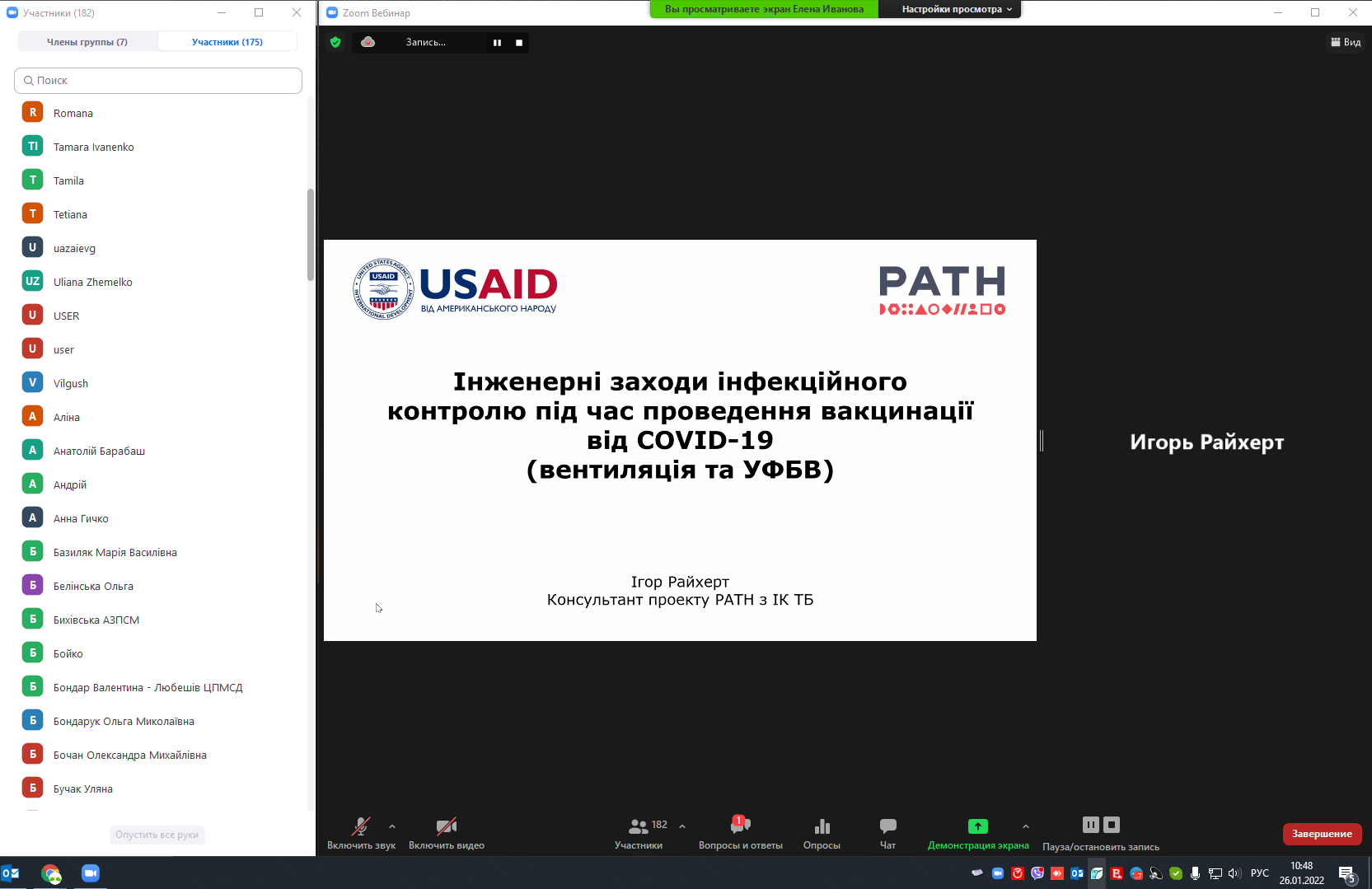The width and height of the screenshot is (1372, 889).
Task: Turn on camera with Включить видео
Action: (446, 827)
